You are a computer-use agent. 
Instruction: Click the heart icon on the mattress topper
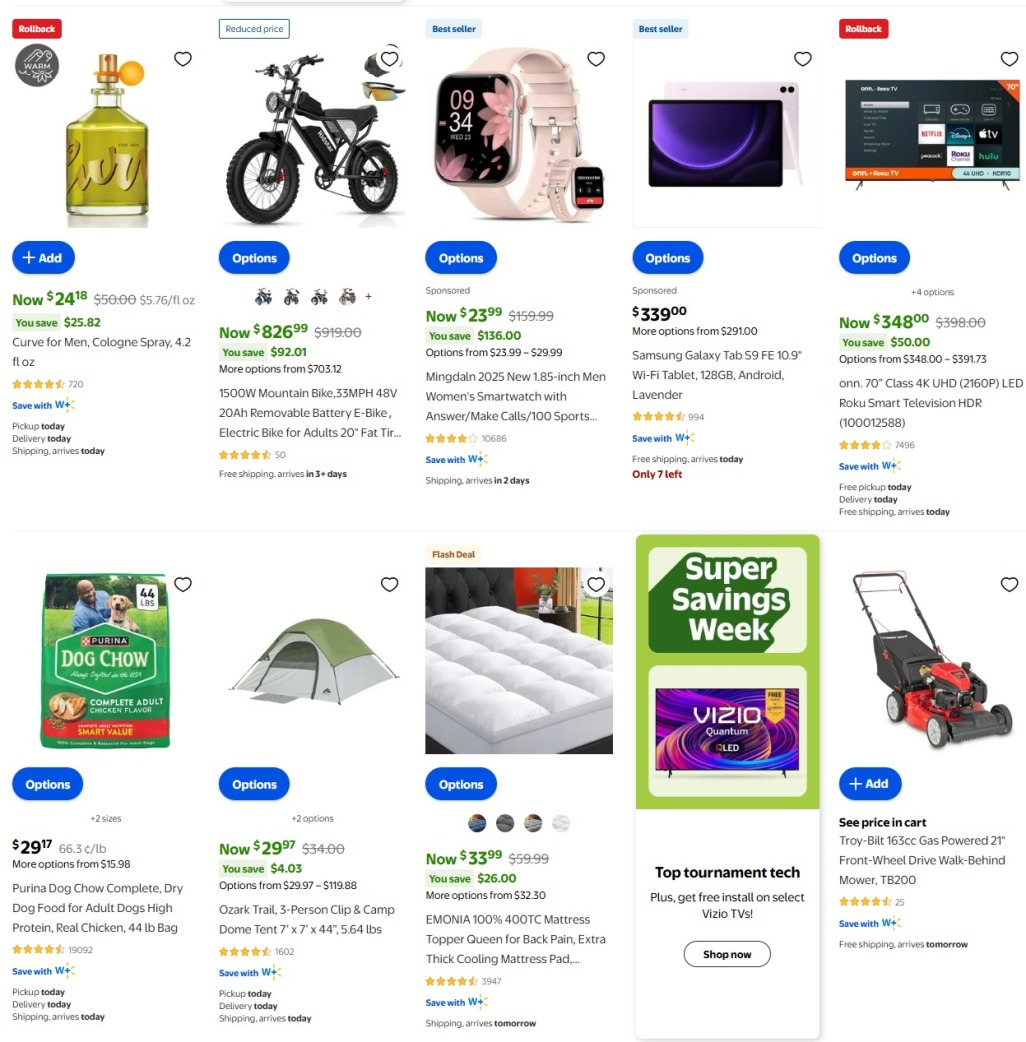click(596, 584)
